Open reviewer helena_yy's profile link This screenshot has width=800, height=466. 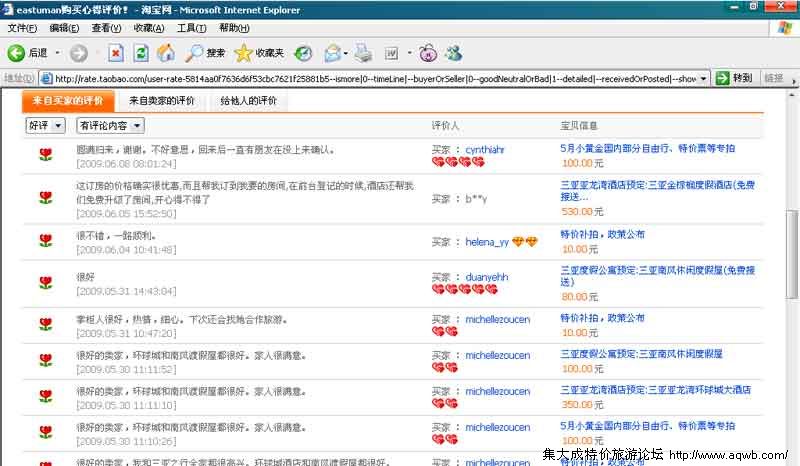click(x=487, y=242)
